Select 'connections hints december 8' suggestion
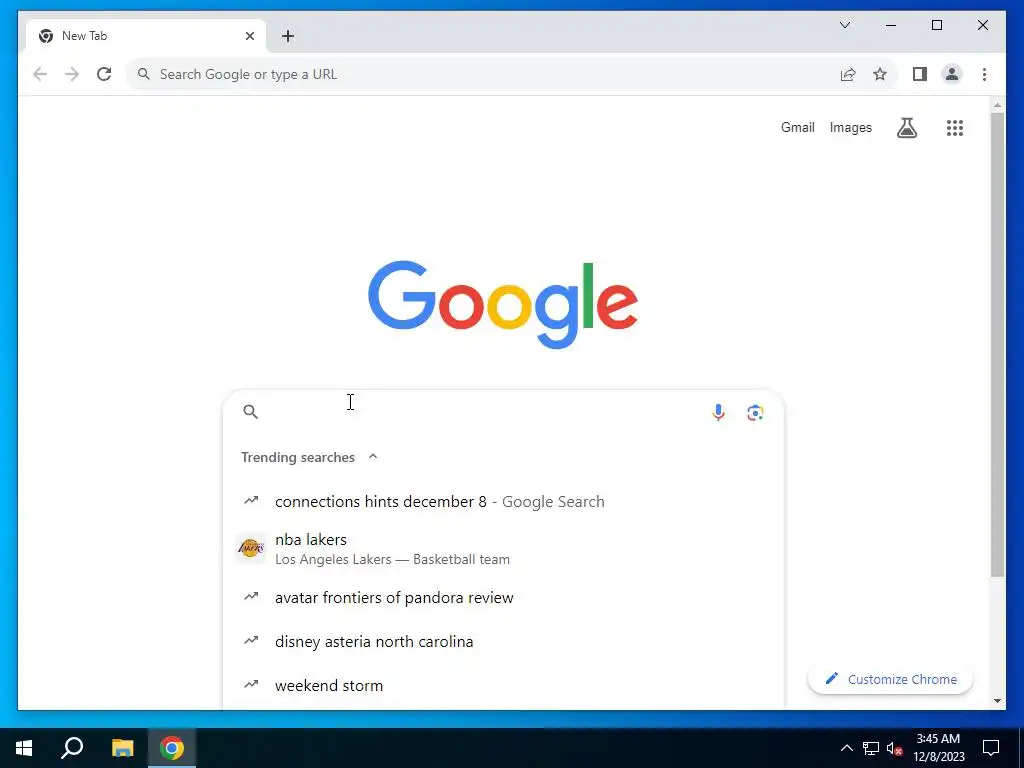Screen dimensions: 1024x768 (x=504, y=502)
